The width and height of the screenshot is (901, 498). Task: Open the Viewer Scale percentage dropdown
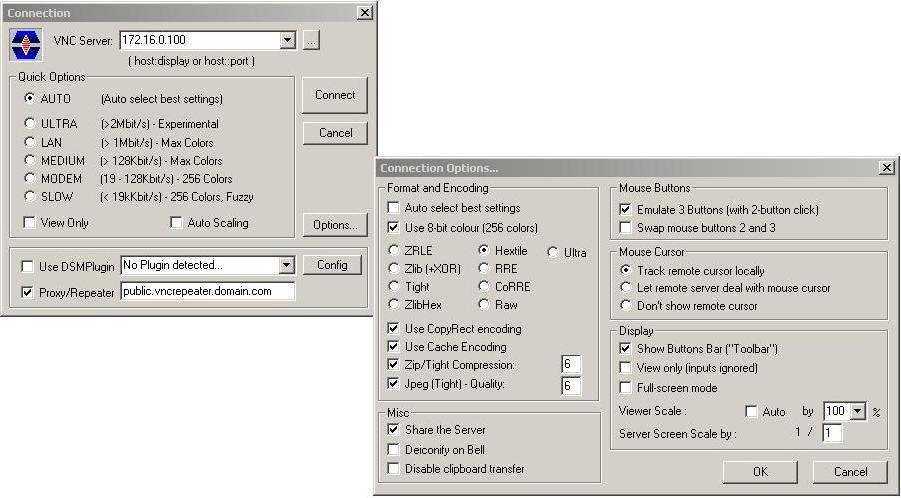coord(857,411)
